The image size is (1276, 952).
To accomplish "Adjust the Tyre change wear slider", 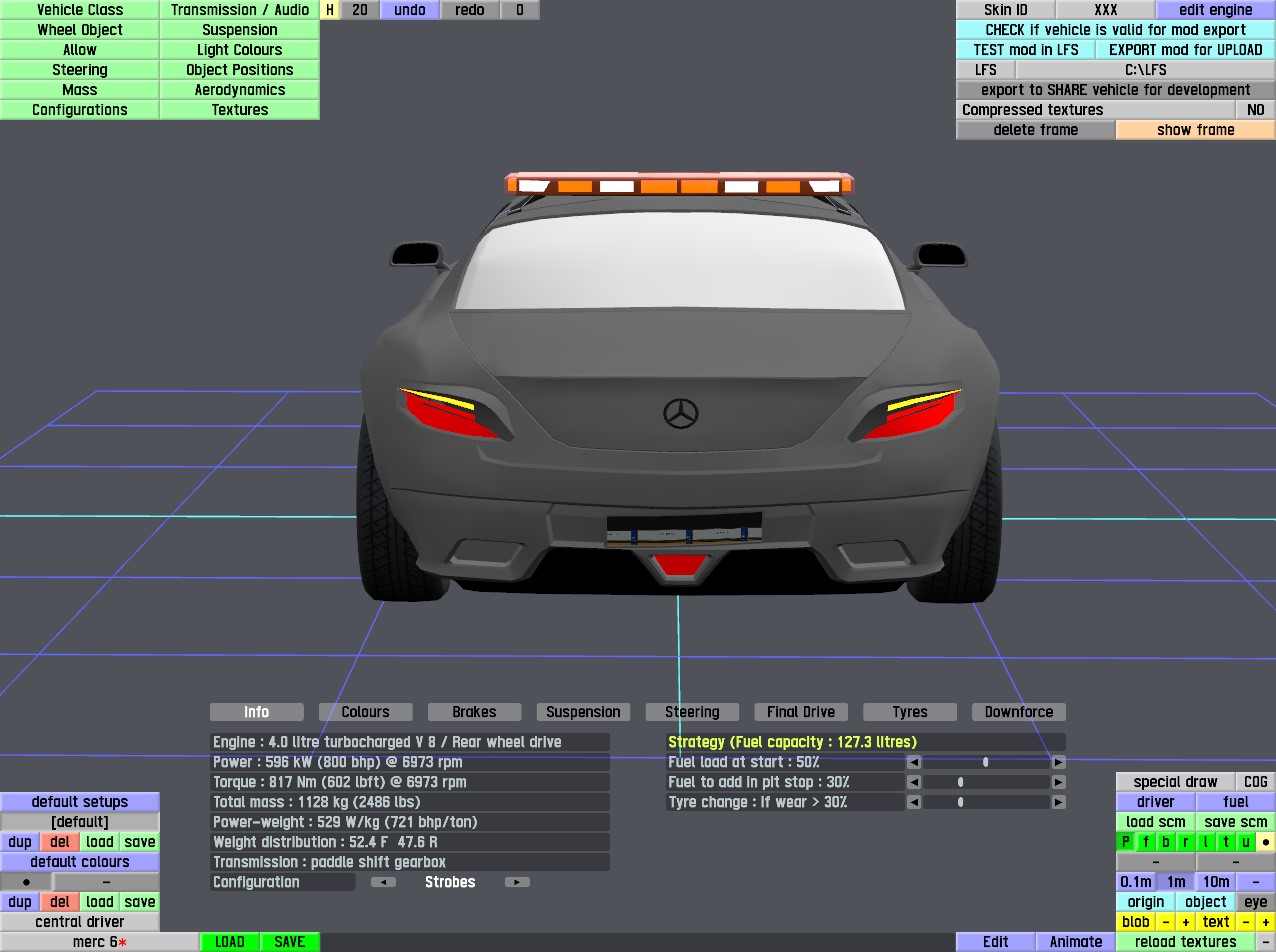I will [x=986, y=802].
